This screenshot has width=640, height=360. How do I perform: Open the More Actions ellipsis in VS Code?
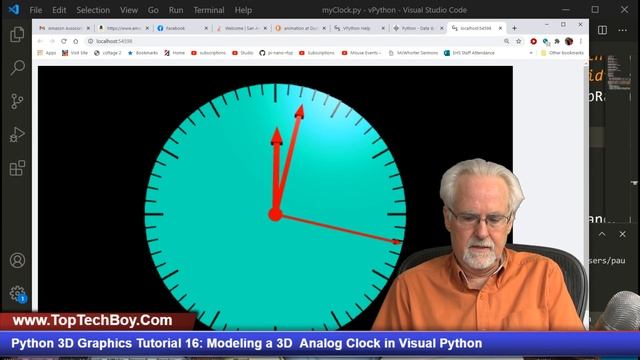(x=622, y=30)
